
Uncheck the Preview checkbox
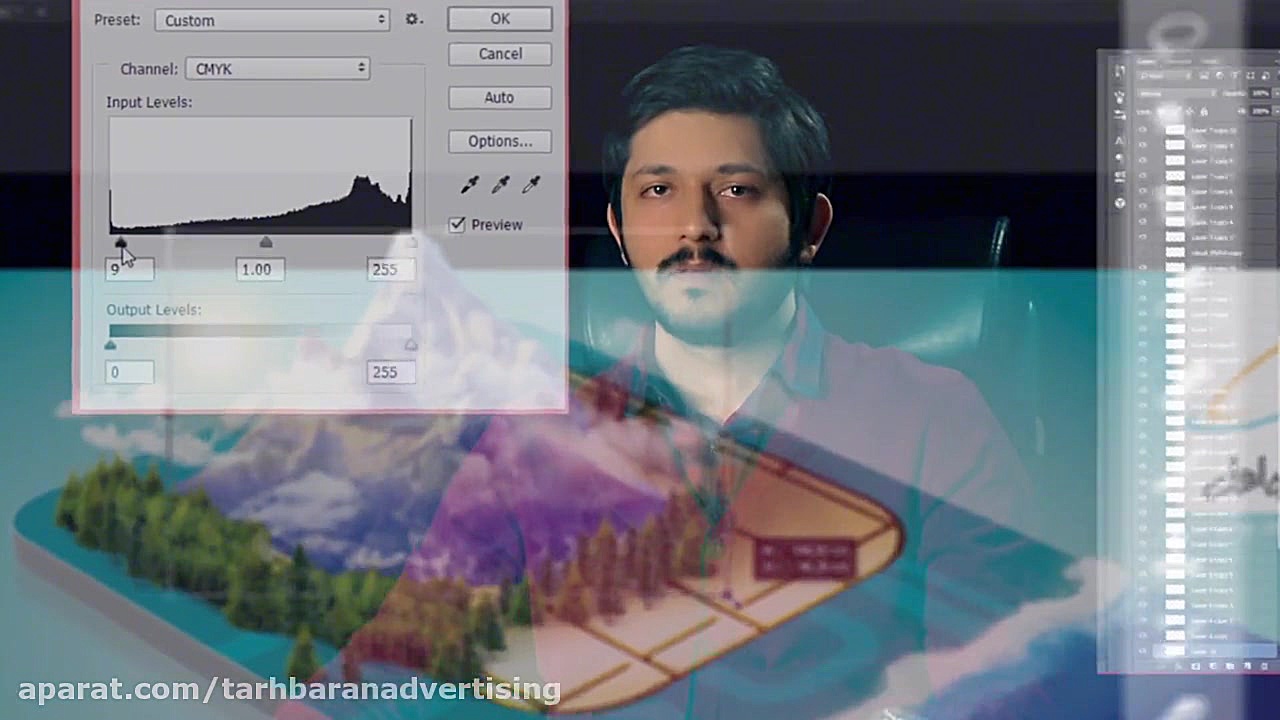pyautogui.click(x=457, y=225)
